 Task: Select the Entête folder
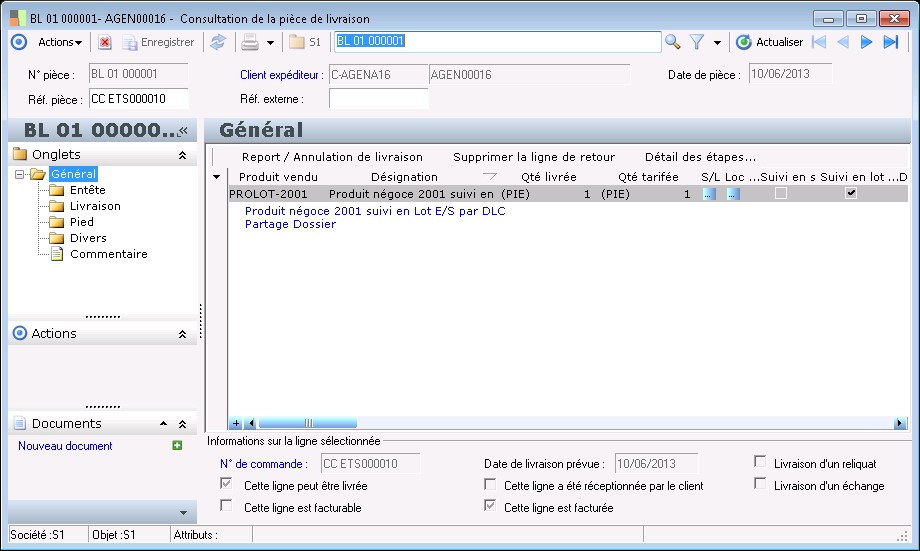pos(87,190)
